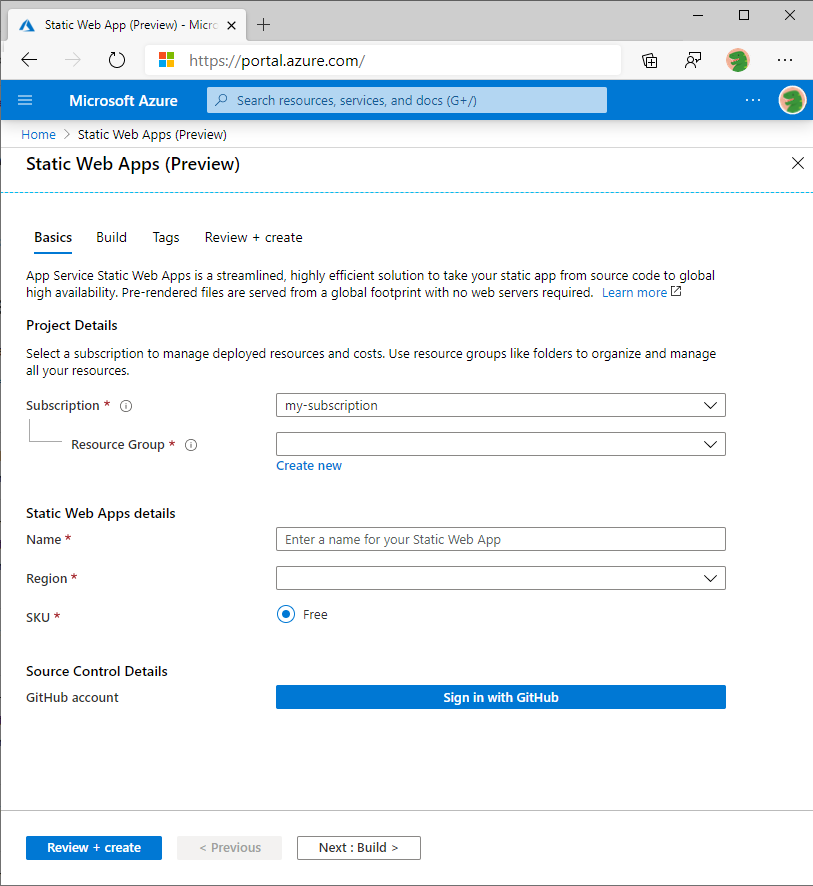813x886 pixels.
Task: Open Azure portal overflow ellipsis menu
Action: [753, 100]
